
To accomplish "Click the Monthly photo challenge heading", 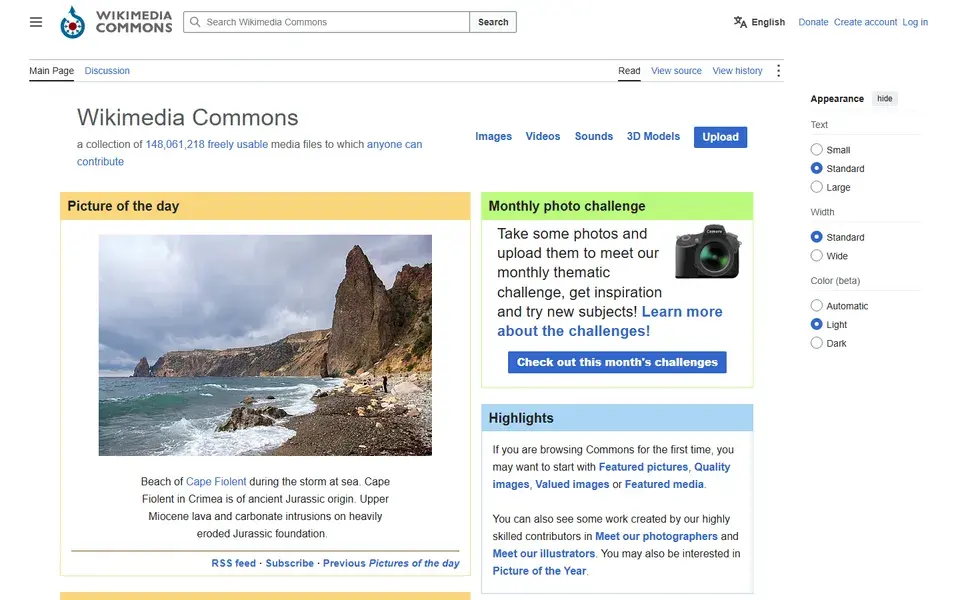I will pos(567,206).
